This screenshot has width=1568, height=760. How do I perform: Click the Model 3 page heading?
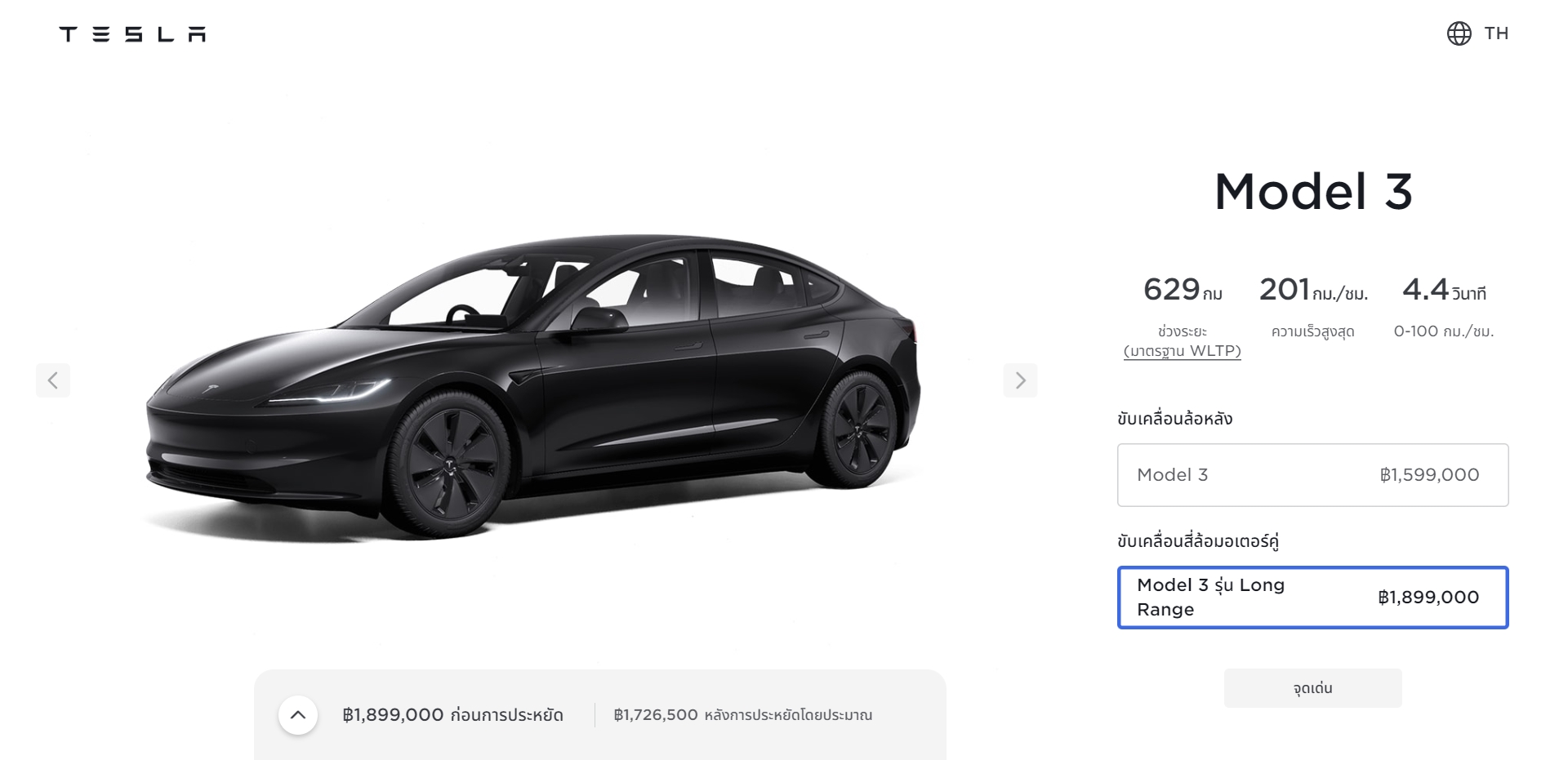[1312, 192]
